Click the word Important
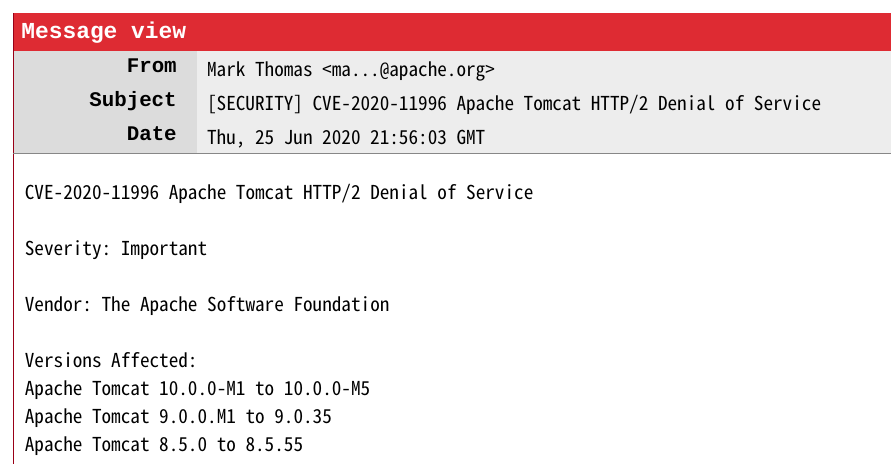This screenshot has width=891, height=464. [164, 249]
